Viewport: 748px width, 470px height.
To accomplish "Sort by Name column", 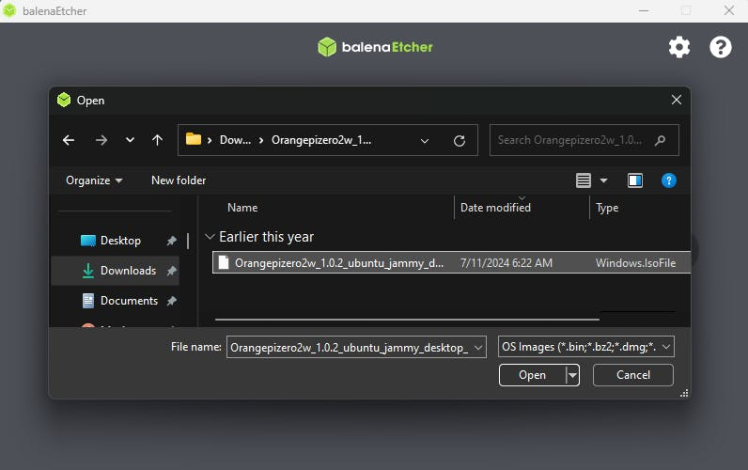I will coord(242,208).
